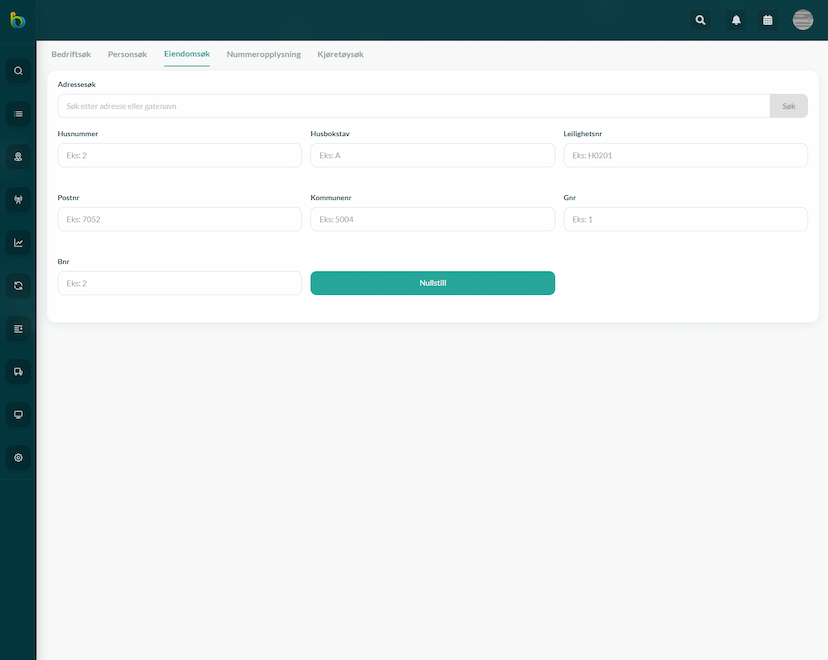The height and width of the screenshot is (660, 828).
Task: Open the calendar icon in top bar
Action: (768, 20)
